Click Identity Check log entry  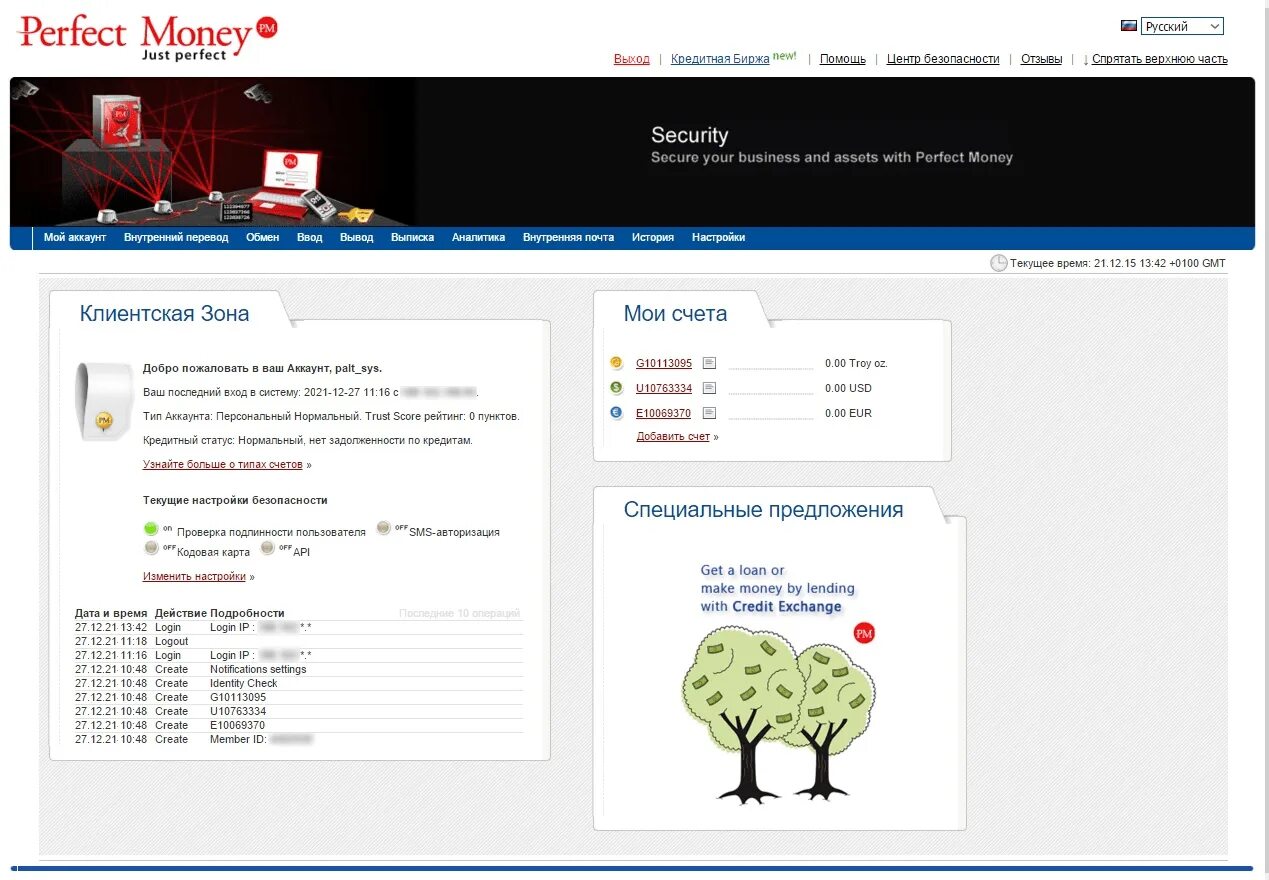[x=244, y=683]
